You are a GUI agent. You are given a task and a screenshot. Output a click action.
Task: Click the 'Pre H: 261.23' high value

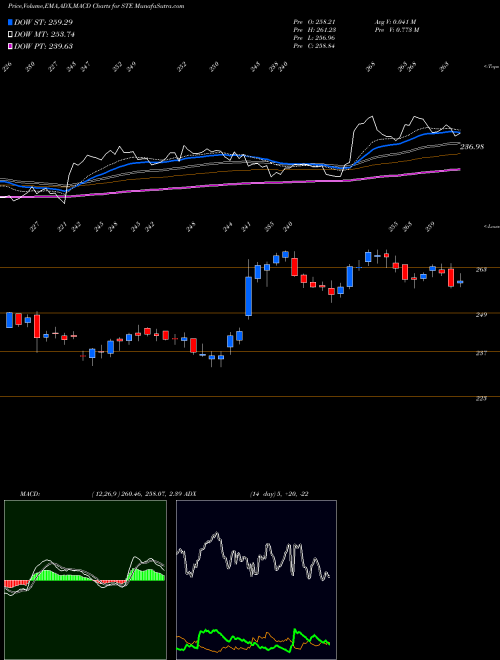(x=314, y=30)
